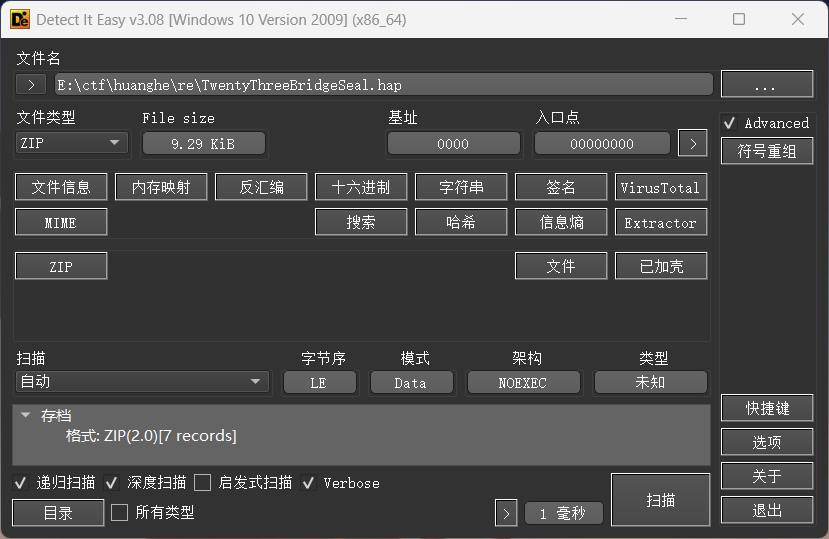Click the 已加壳 button
The image size is (829, 539).
tap(661, 266)
